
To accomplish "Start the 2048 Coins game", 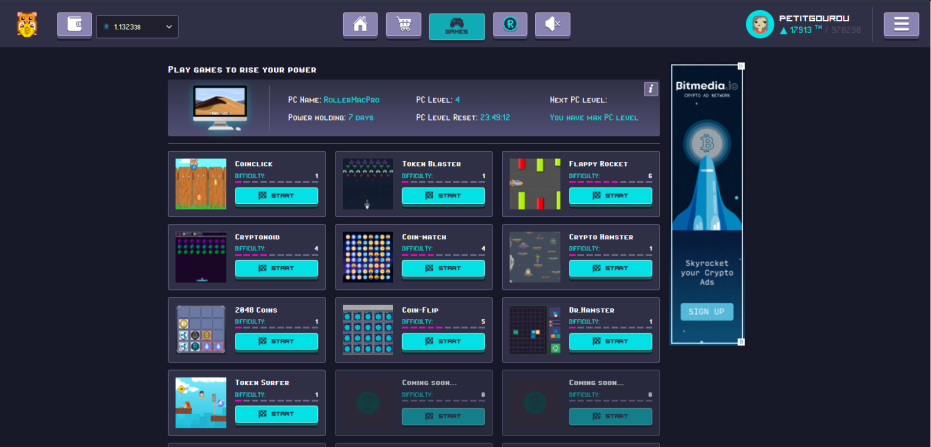I will pyautogui.click(x=276, y=341).
